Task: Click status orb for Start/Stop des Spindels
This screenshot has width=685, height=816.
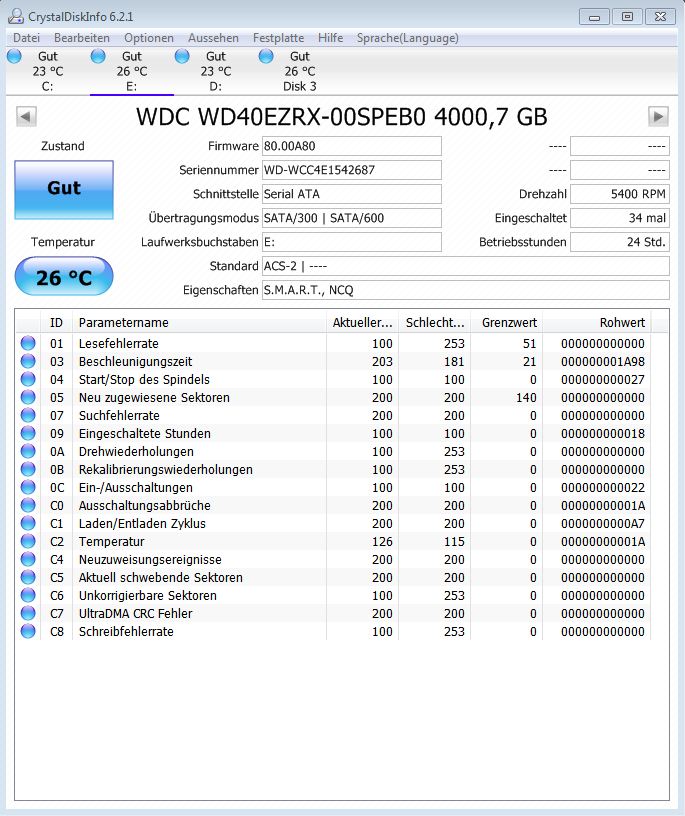Action: coord(28,379)
